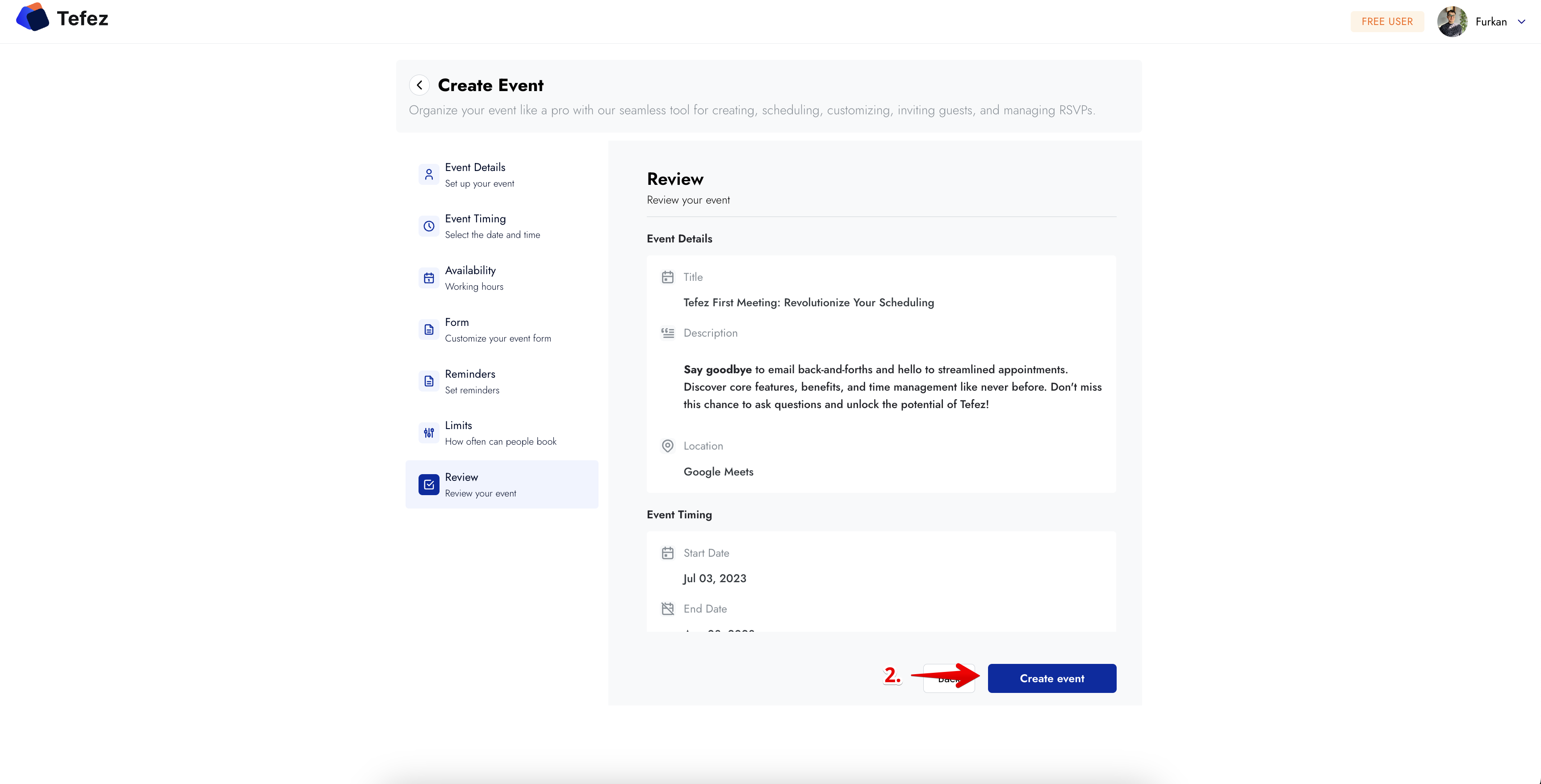Image resolution: width=1541 pixels, height=784 pixels.
Task: Click the Location pin icon
Action: [668, 446]
